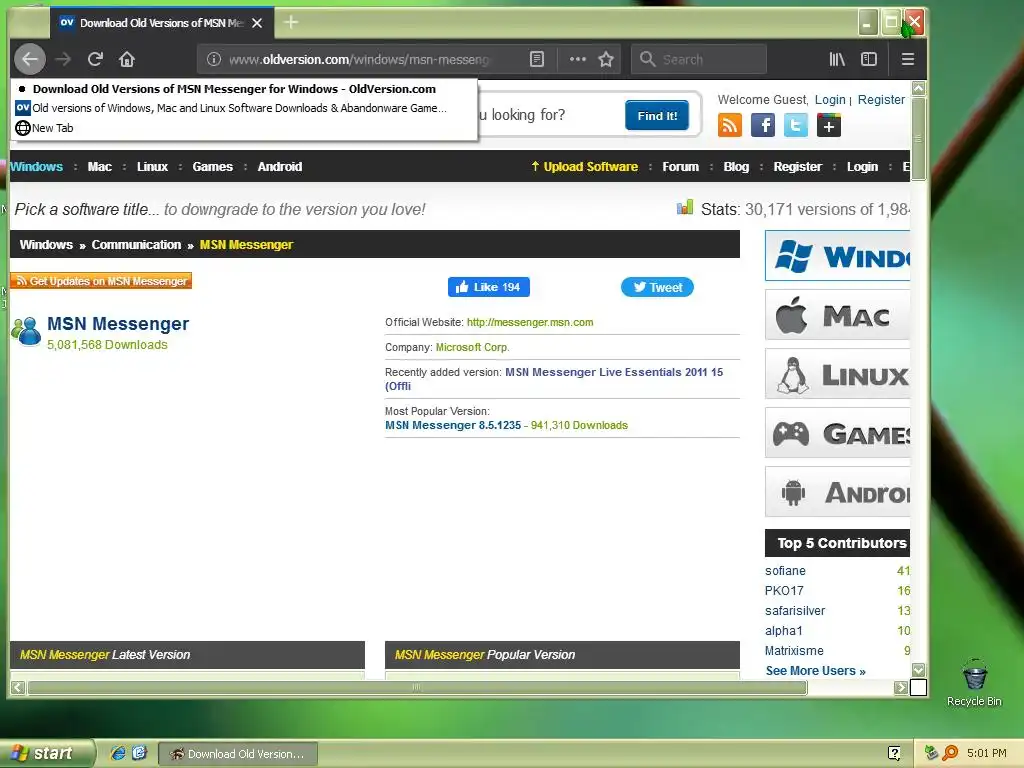Click See More Users link
Viewport: 1024px width, 768px height.
tap(815, 671)
